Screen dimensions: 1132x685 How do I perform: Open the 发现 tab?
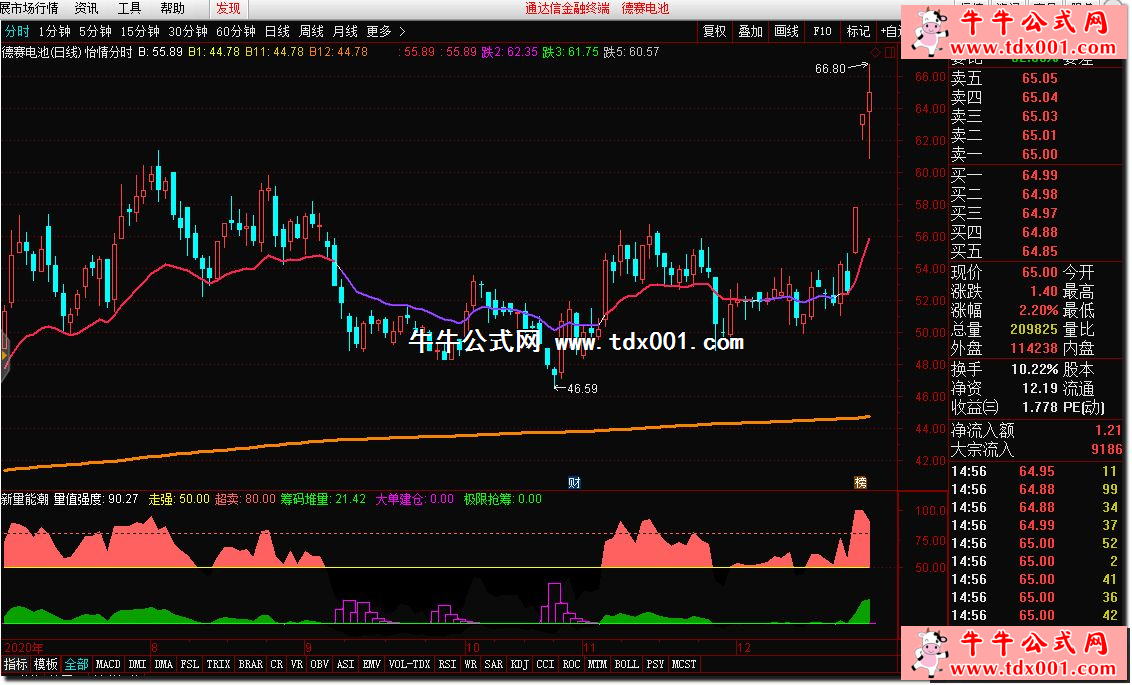coord(228,9)
